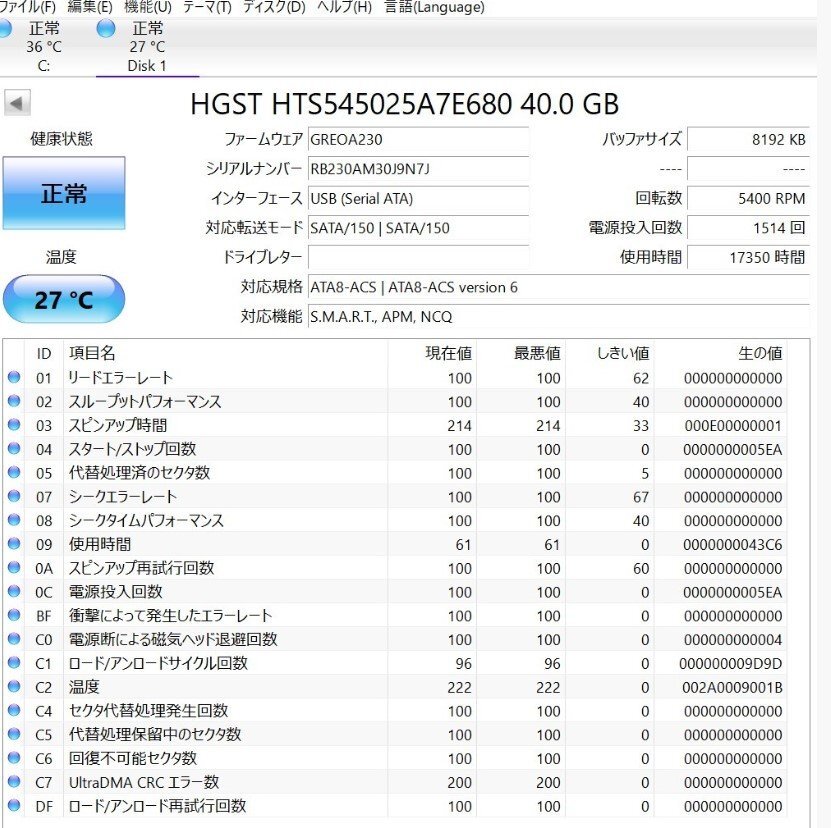The height and width of the screenshot is (828, 831).
Task: Click the 最悪値 column header
Action: pos(520,353)
